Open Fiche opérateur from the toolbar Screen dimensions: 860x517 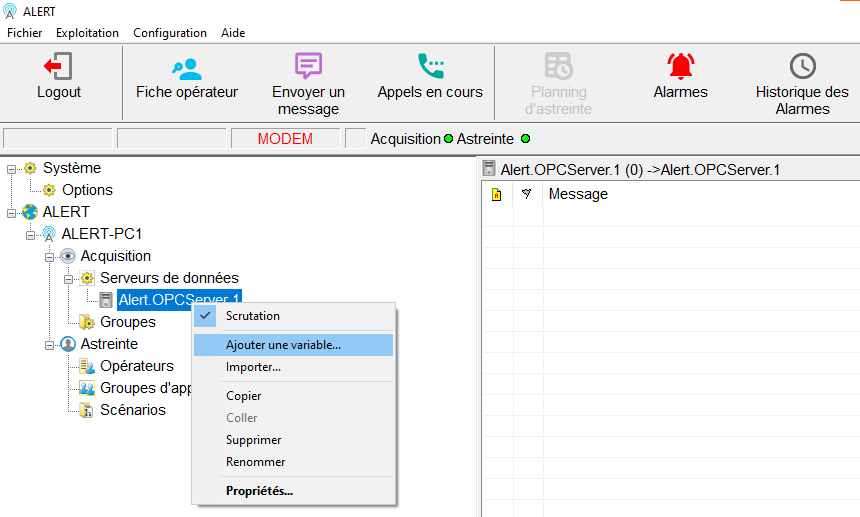[186, 67]
